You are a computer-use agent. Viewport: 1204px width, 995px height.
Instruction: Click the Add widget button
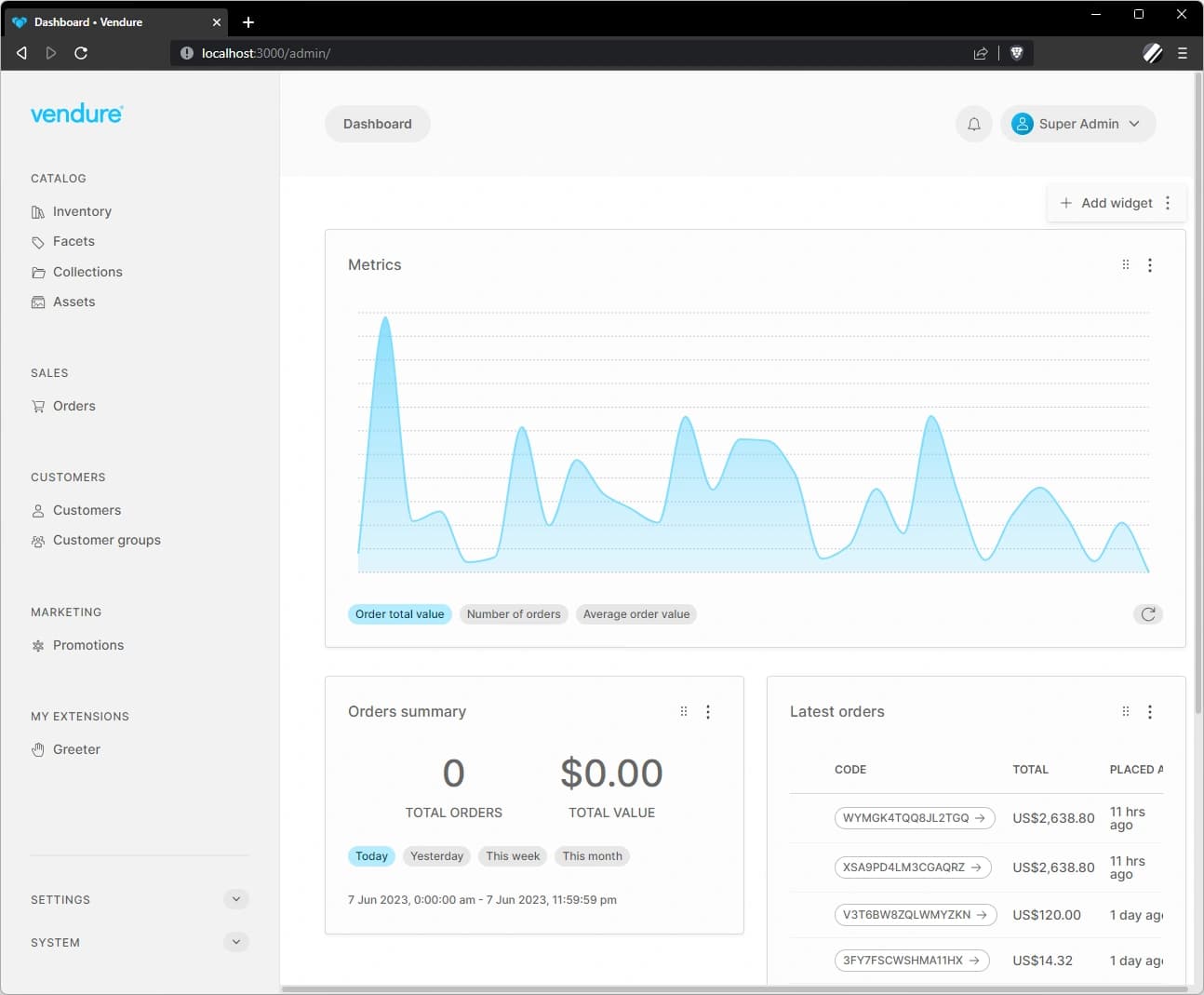tap(1104, 202)
